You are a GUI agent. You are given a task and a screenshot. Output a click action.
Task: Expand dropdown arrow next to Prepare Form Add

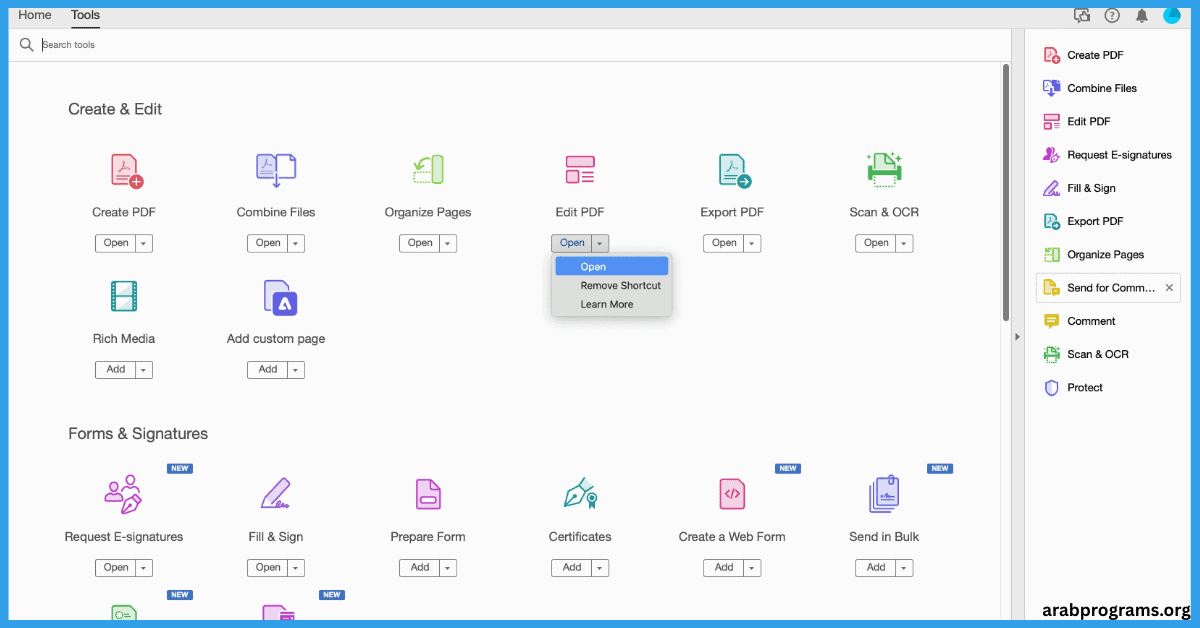tap(448, 568)
